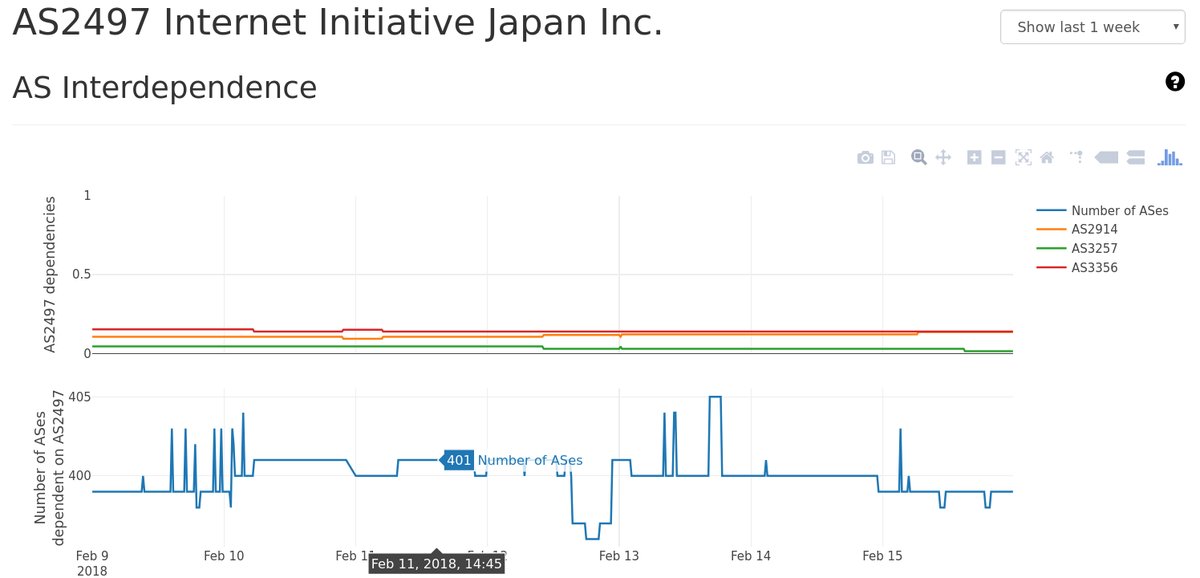
Task: Download plot as PNG with camera icon
Action: click(866, 157)
